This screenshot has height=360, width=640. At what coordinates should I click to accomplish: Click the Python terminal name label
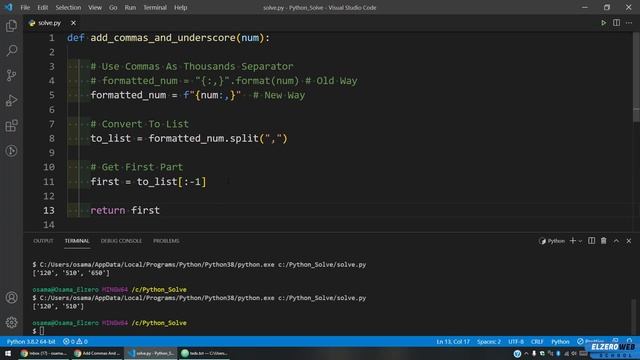552,241
